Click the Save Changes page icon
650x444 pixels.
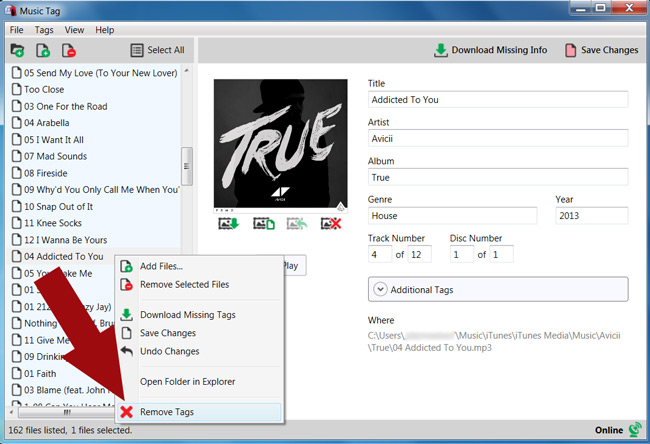571,50
